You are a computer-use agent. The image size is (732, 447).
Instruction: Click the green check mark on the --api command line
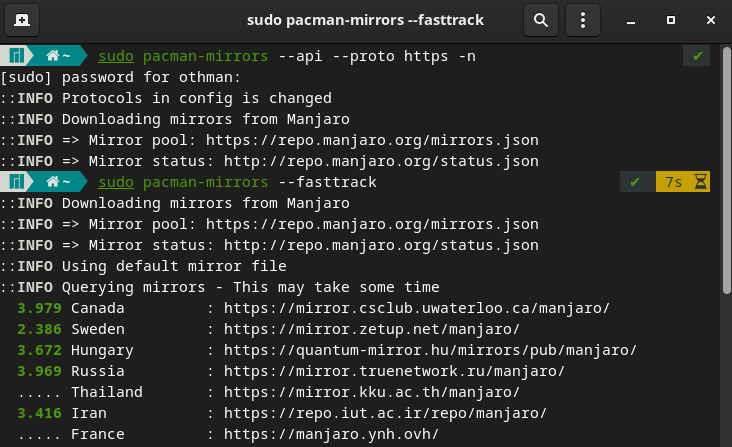click(697, 56)
